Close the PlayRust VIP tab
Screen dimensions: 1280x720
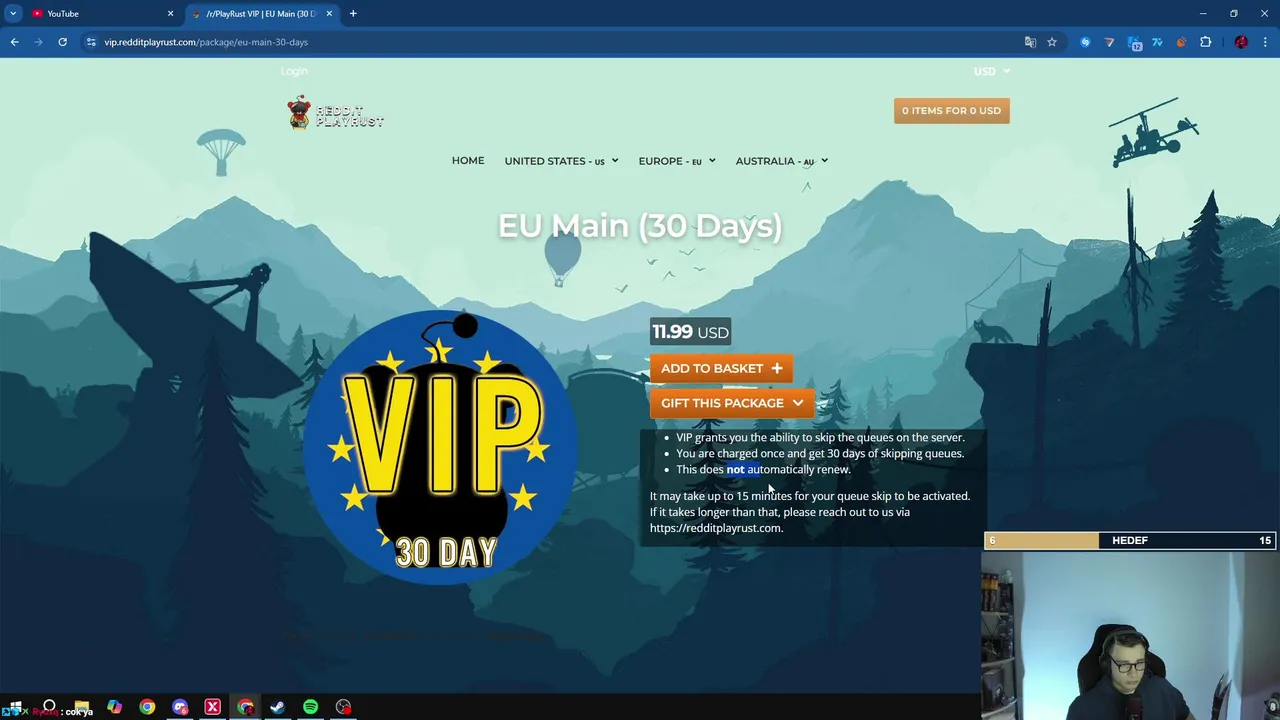[329, 13]
